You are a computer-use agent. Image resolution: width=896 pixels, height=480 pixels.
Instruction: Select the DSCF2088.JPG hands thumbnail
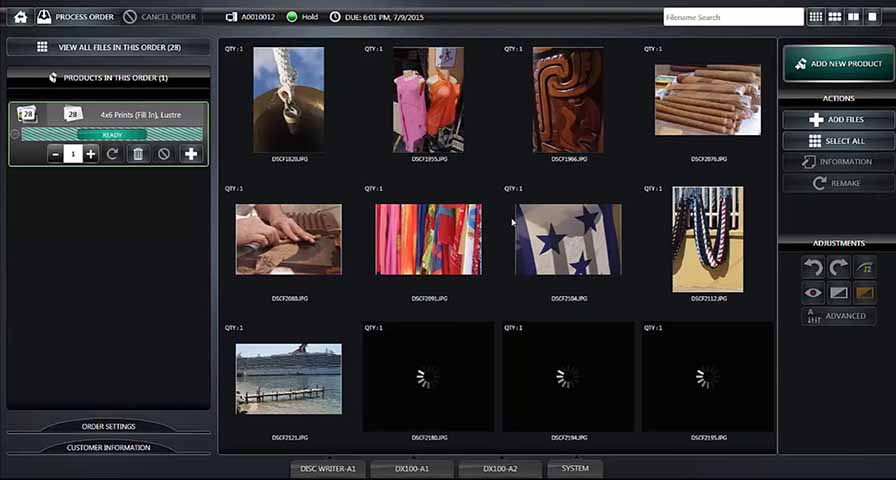tap(289, 239)
